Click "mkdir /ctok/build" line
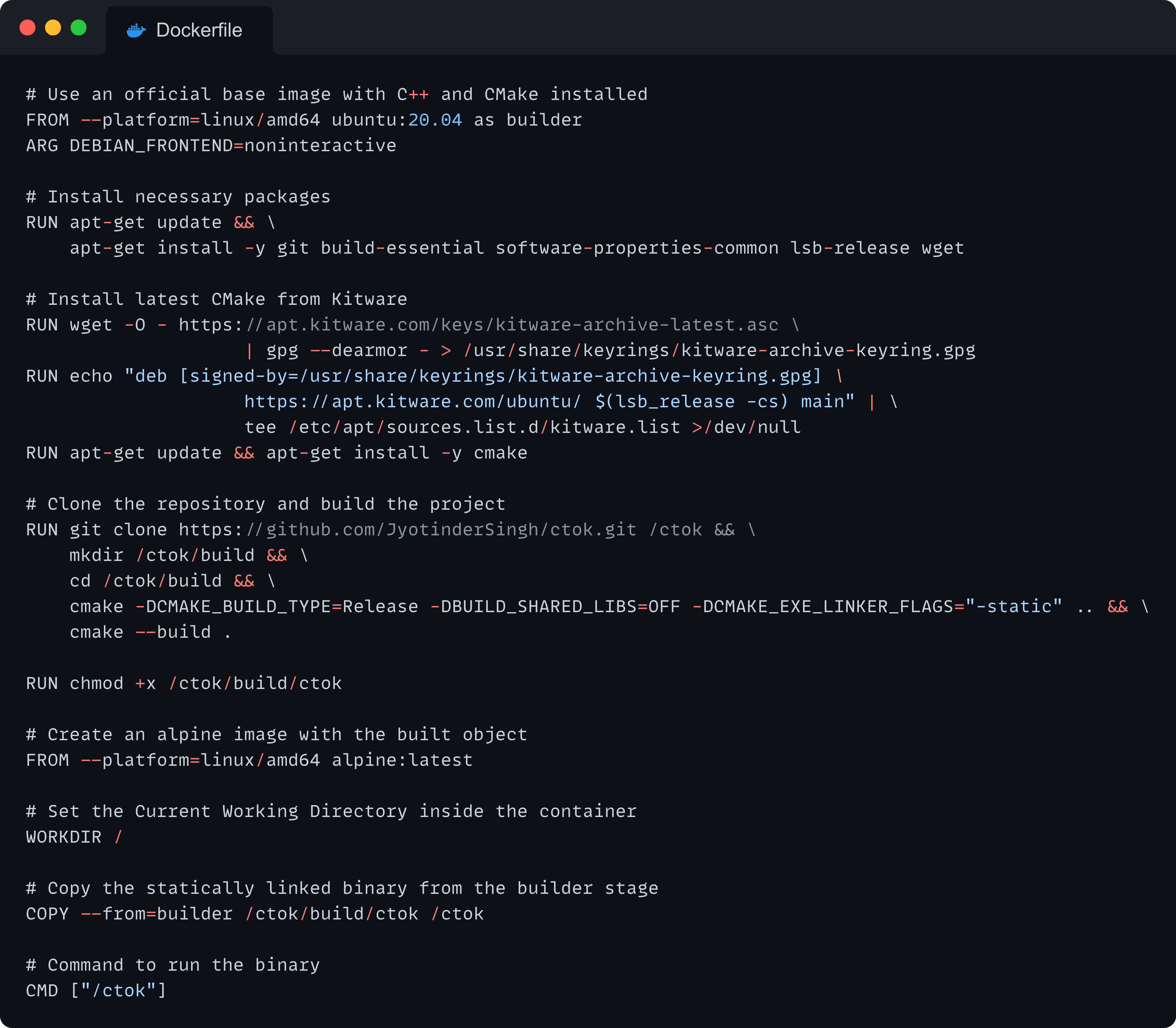The height and width of the screenshot is (1028, 1176). 162,555
